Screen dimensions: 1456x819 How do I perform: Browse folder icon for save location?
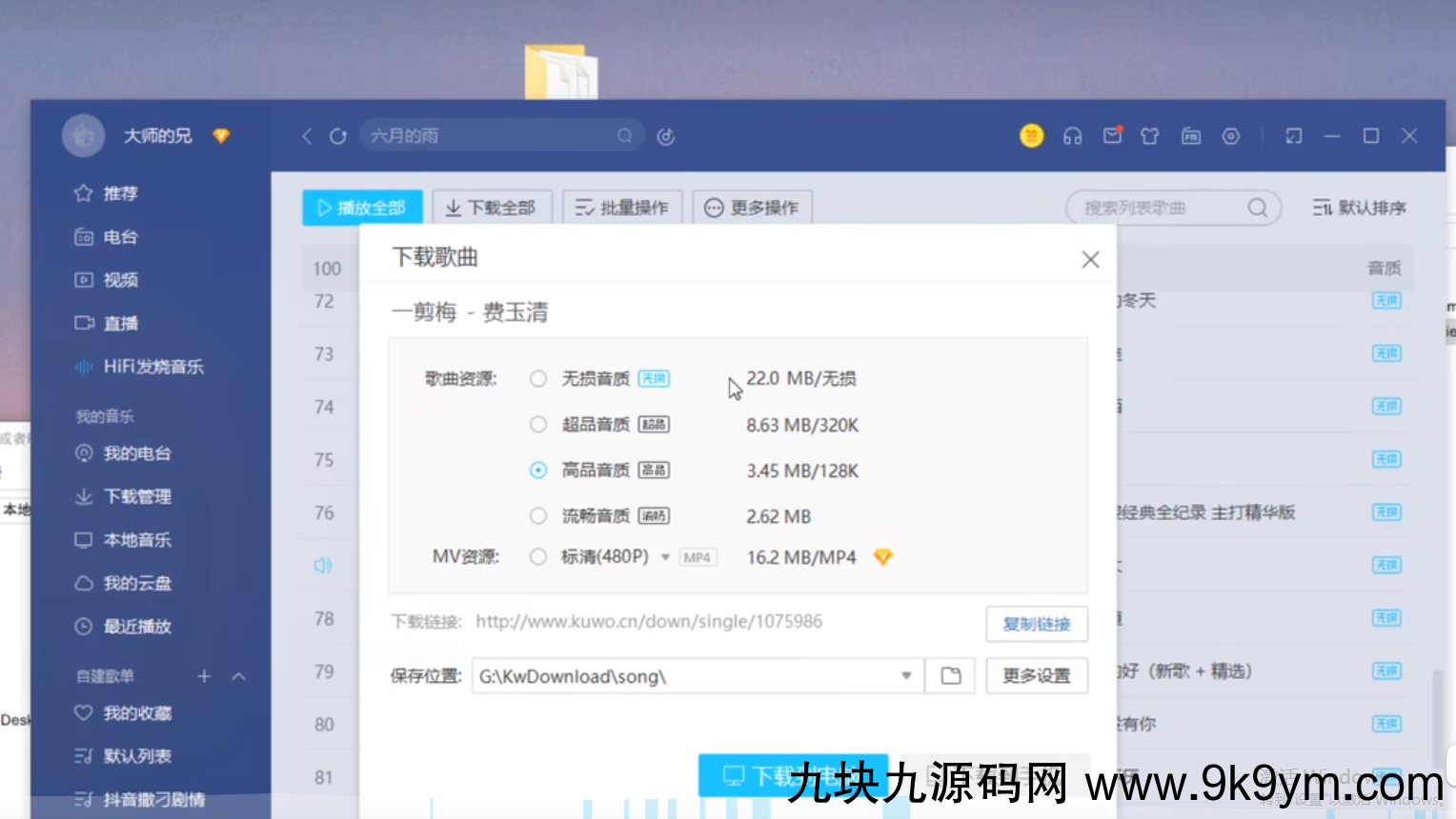click(950, 676)
